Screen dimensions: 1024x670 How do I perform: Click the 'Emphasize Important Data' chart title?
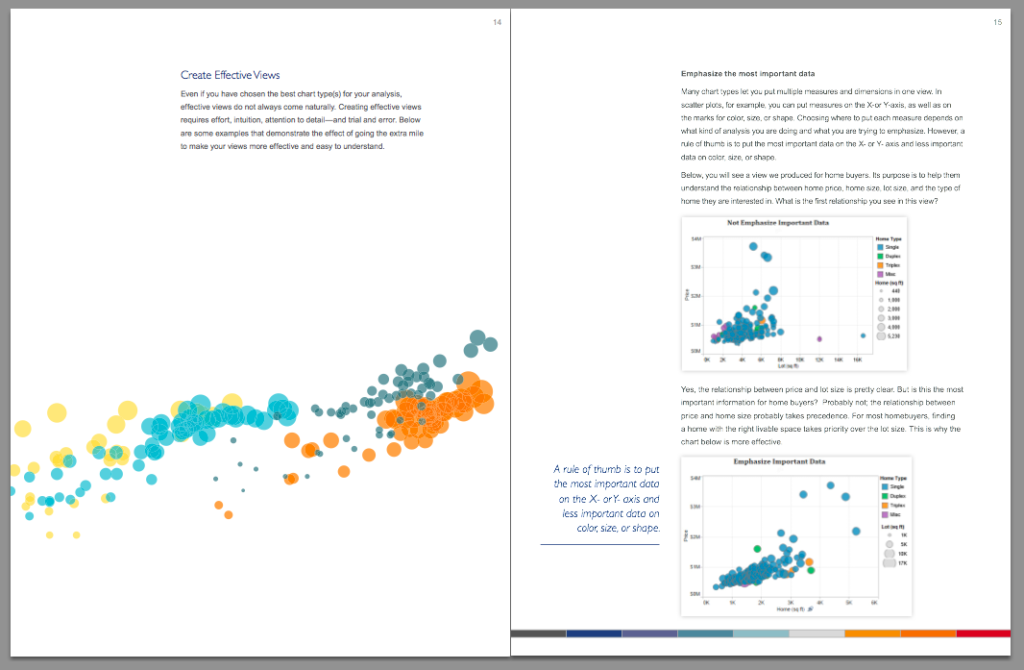click(x=779, y=462)
